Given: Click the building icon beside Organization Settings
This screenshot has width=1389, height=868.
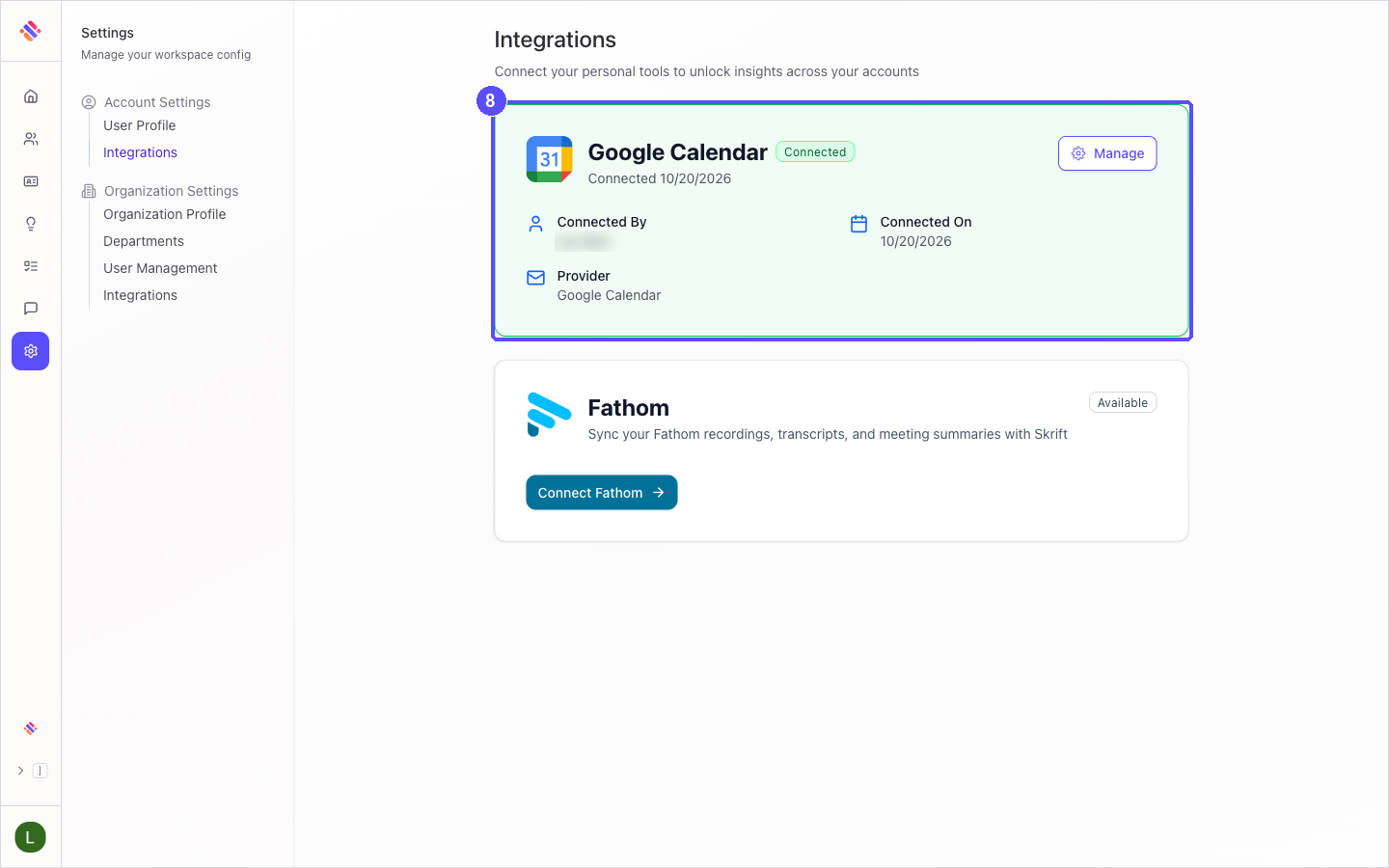Looking at the screenshot, I should [x=89, y=191].
